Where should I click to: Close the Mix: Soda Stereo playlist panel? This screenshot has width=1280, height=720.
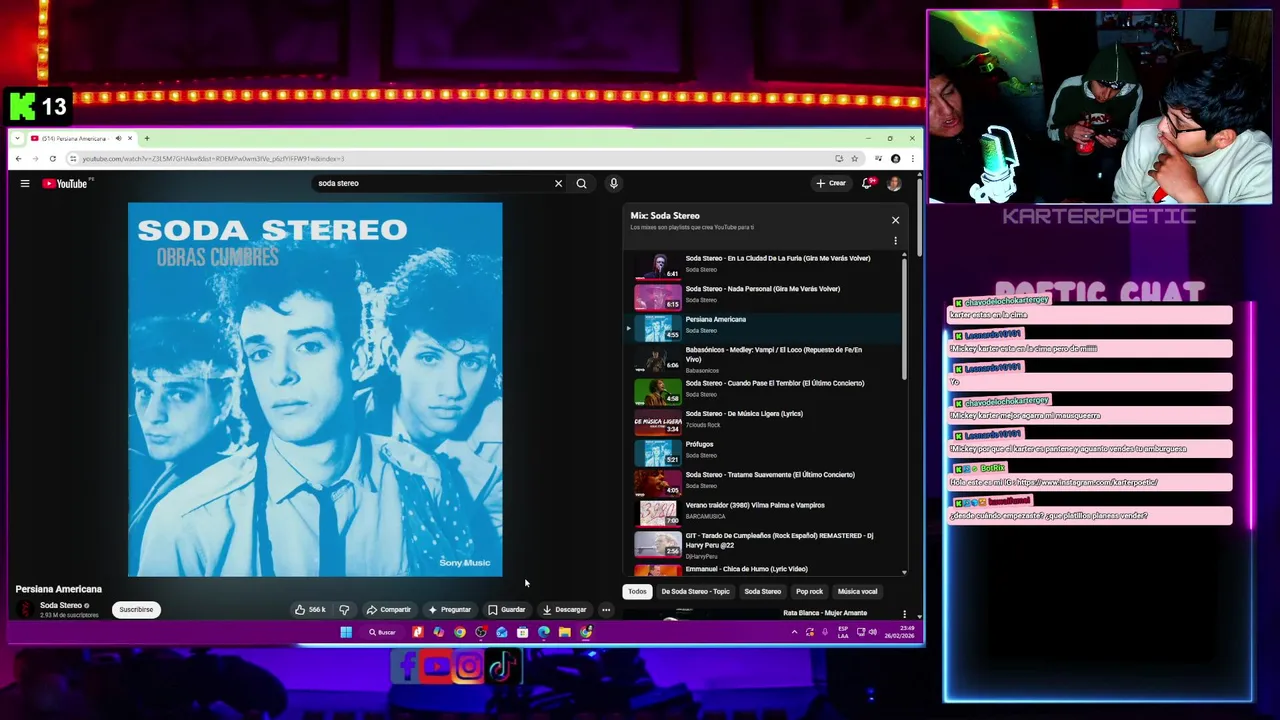pos(895,220)
